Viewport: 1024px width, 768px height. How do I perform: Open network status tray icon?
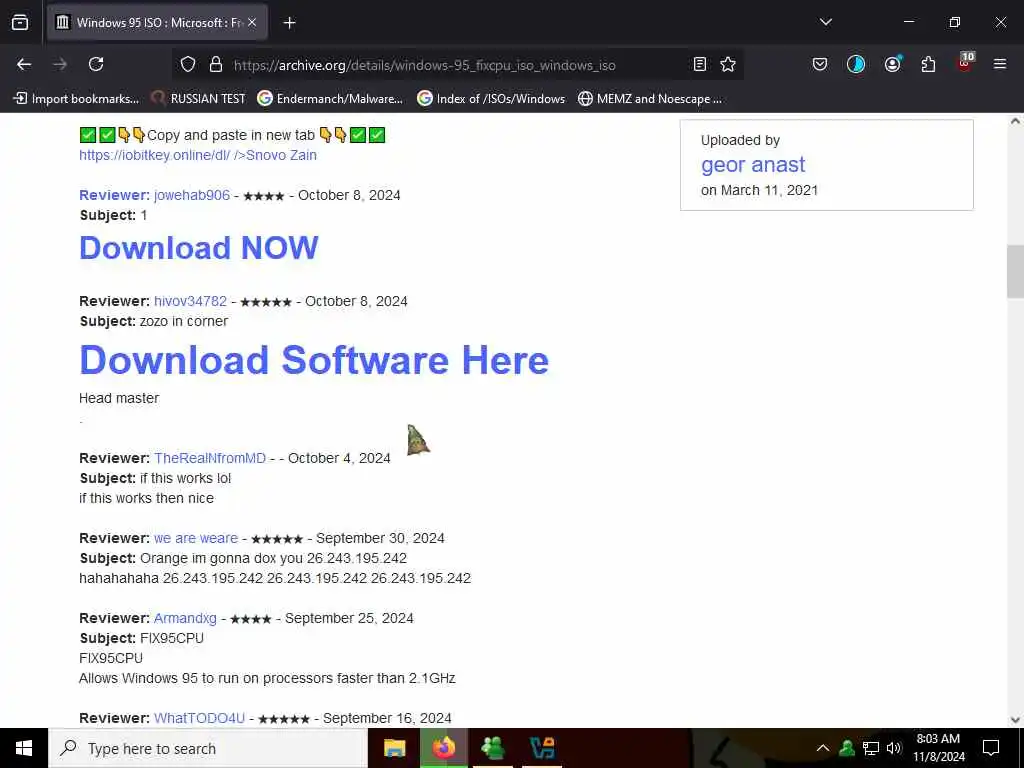tap(871, 748)
